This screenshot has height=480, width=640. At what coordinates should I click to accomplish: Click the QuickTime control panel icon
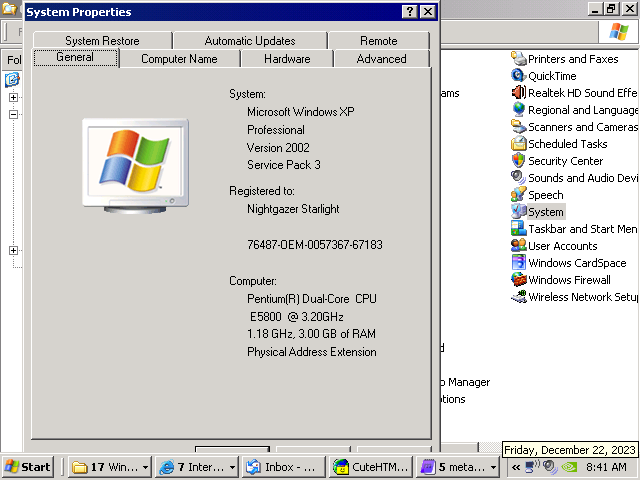pos(519,76)
